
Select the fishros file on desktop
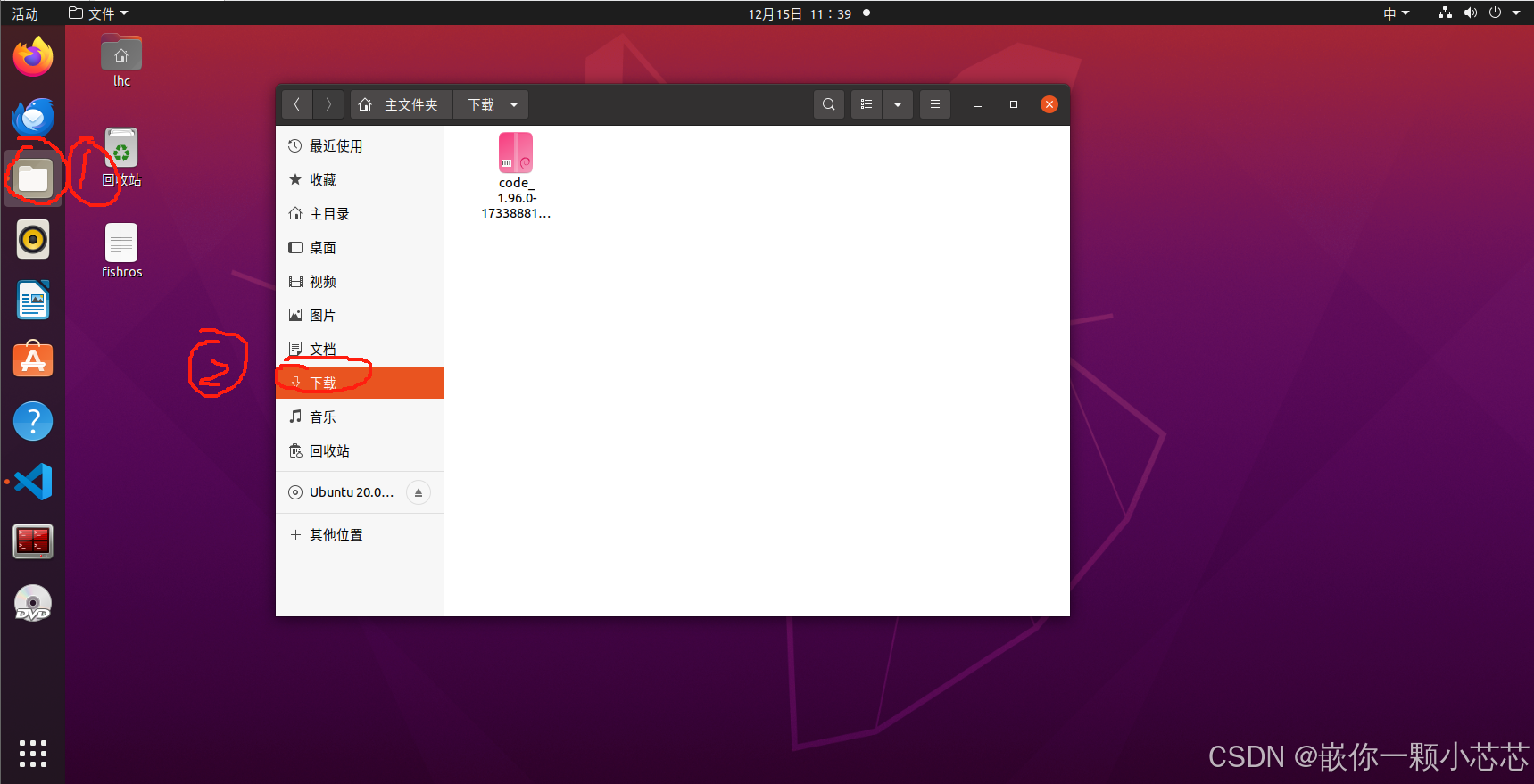pyautogui.click(x=121, y=251)
